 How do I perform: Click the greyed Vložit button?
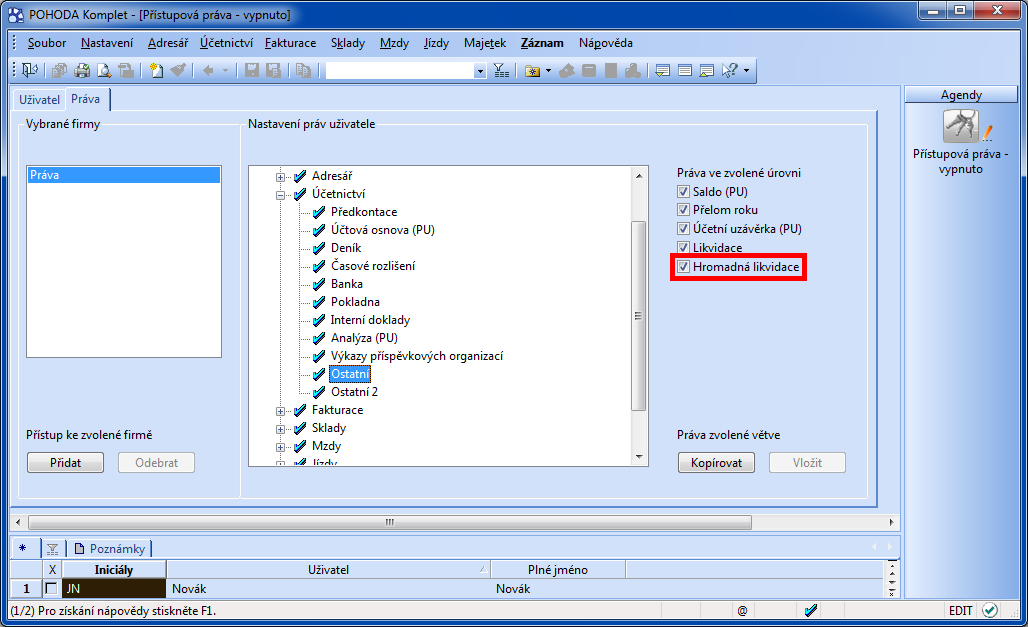[x=807, y=462]
